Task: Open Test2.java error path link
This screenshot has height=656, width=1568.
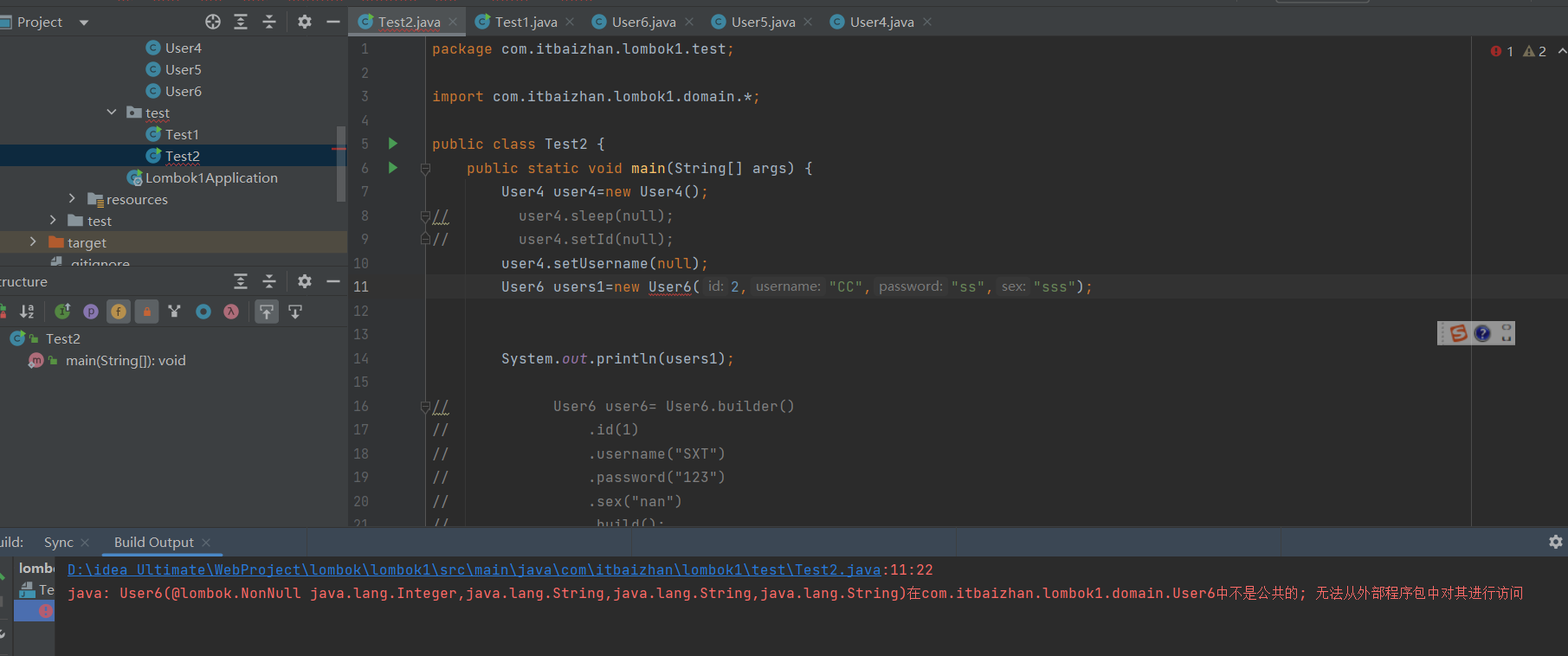Action: tap(474, 569)
